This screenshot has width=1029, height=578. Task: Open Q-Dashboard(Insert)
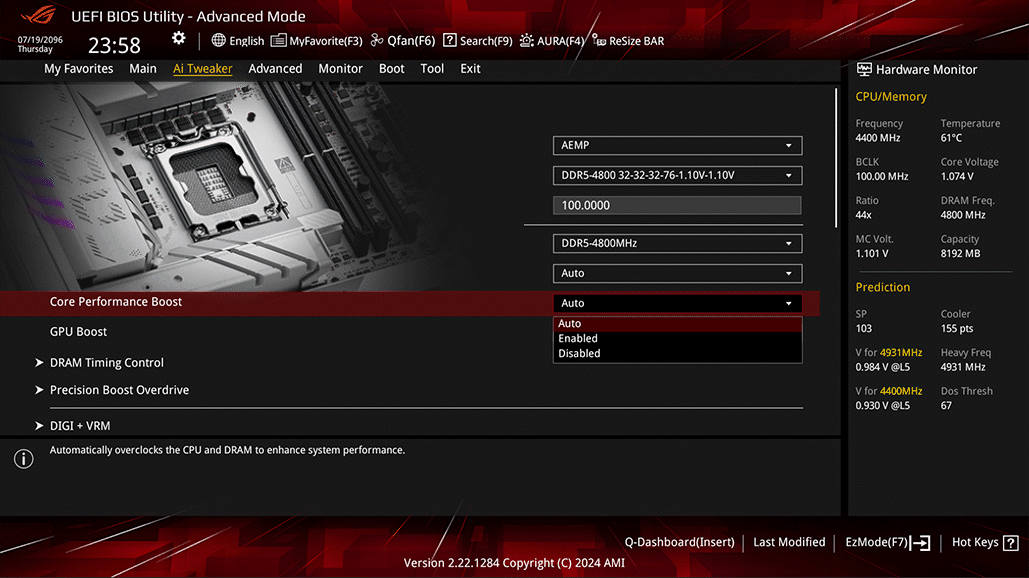click(679, 543)
